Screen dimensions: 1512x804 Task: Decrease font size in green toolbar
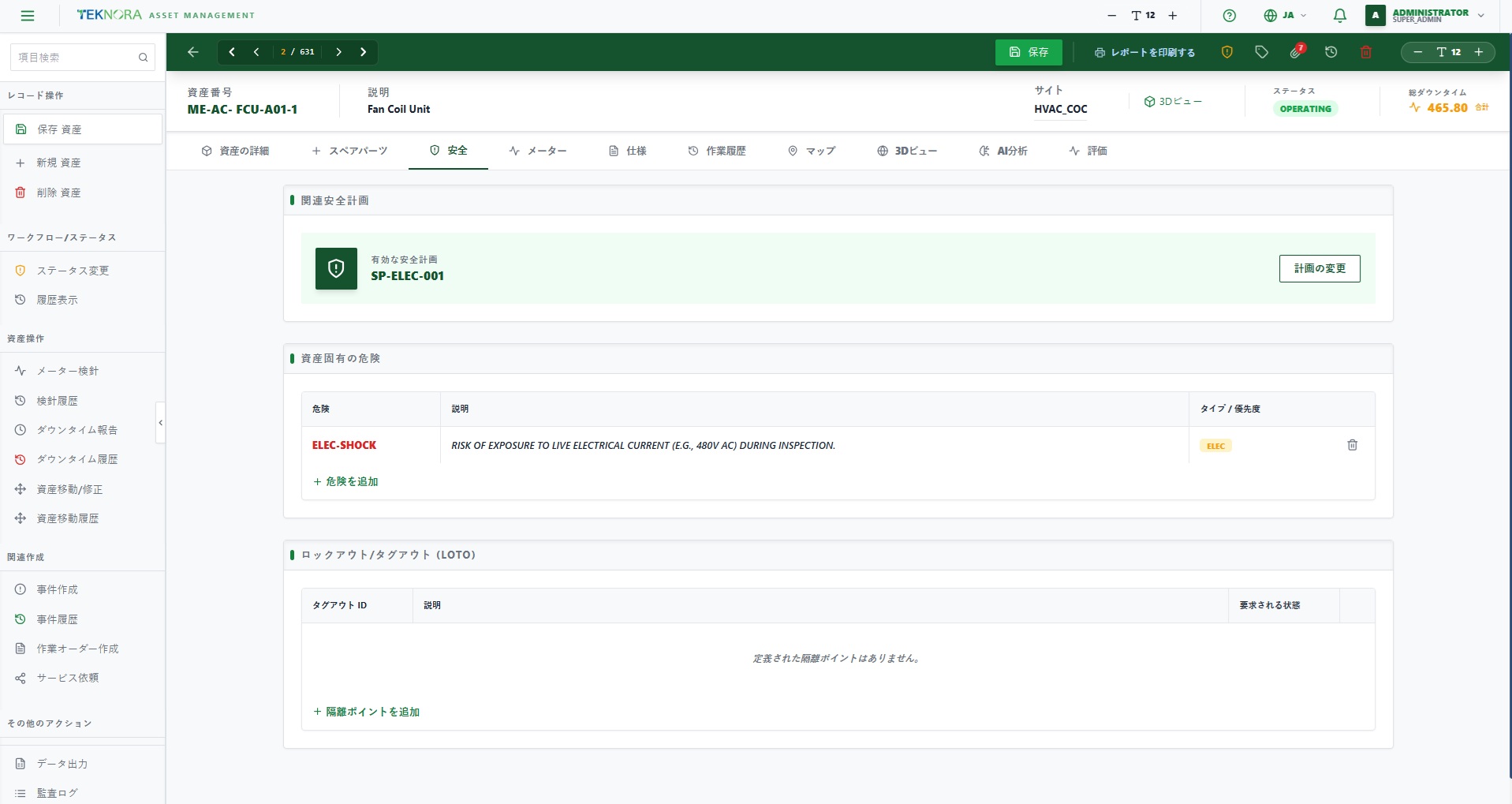coord(1418,52)
